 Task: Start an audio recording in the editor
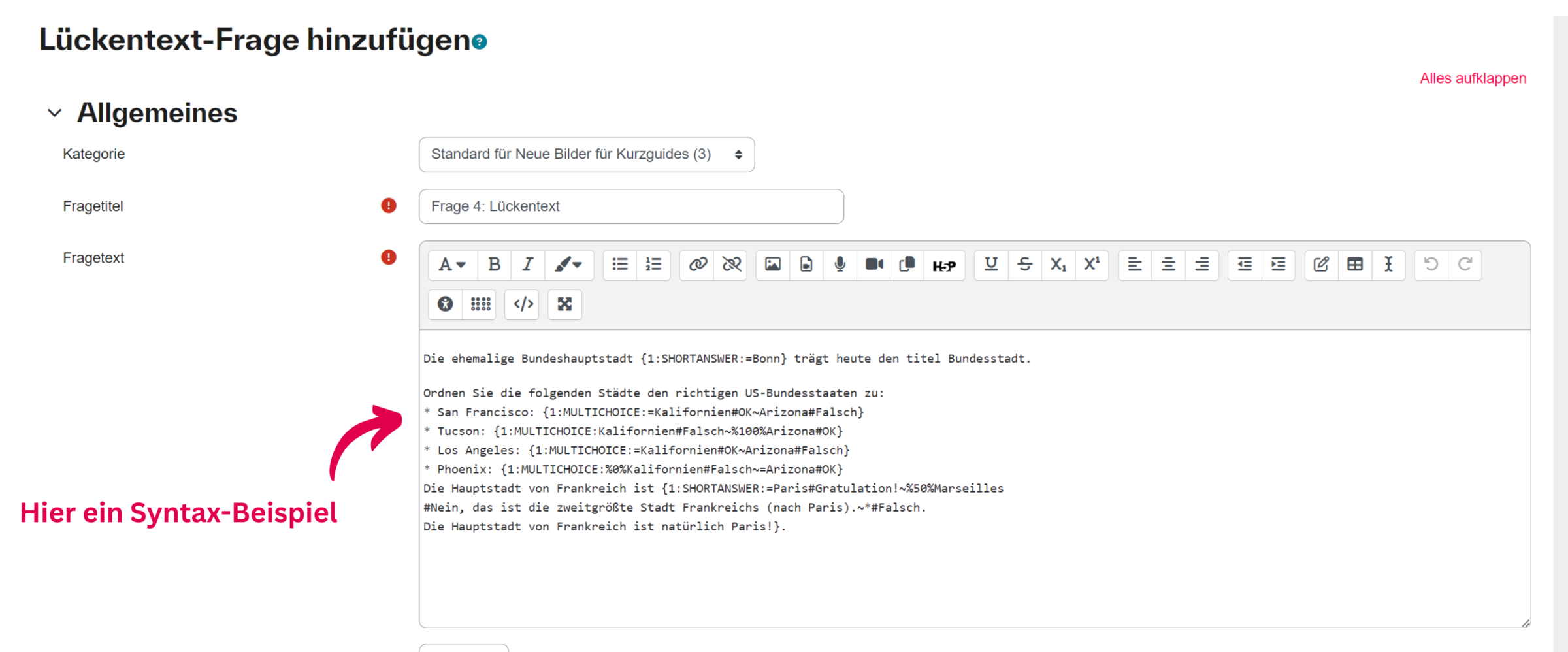point(839,265)
